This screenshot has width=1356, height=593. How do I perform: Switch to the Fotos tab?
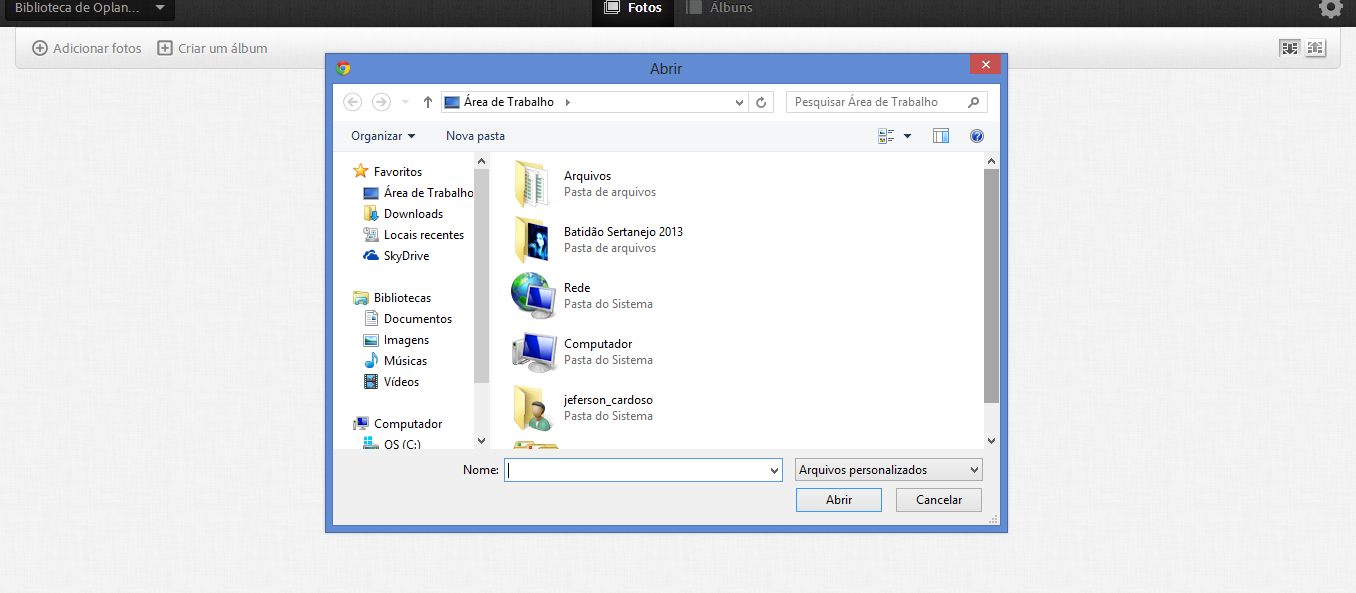tap(634, 8)
